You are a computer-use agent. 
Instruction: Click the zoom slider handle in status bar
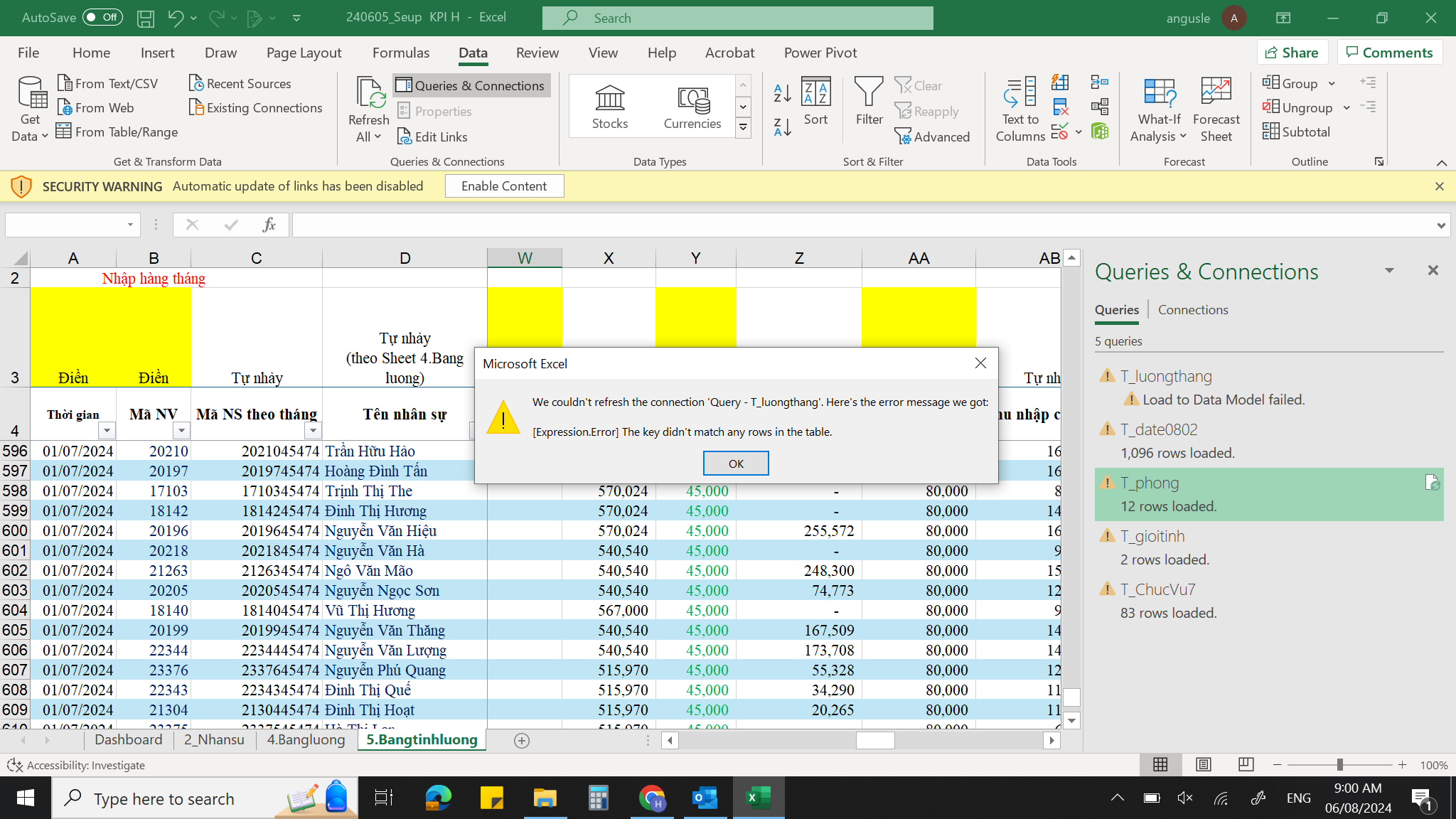tap(1339, 764)
